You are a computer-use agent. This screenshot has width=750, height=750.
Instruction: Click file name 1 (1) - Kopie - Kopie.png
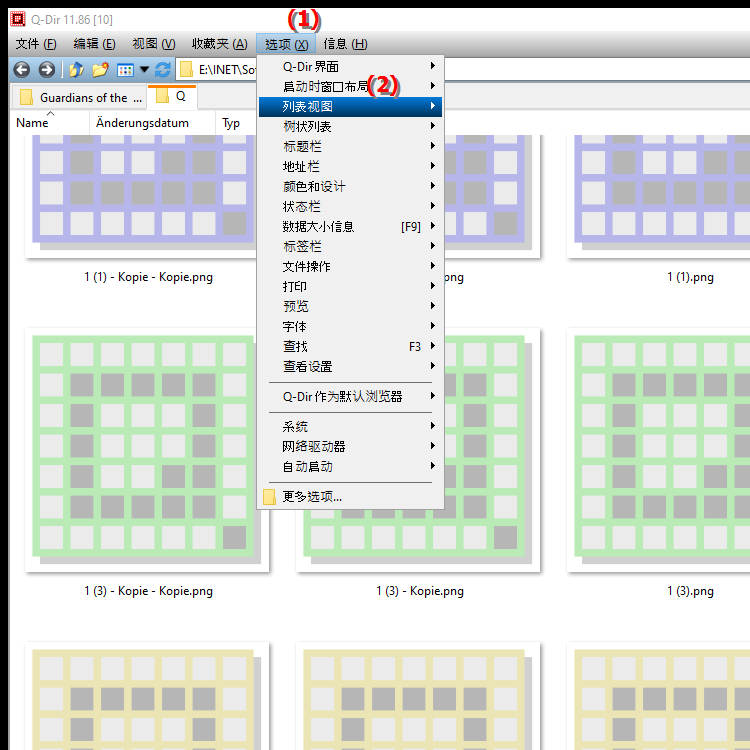[x=148, y=277]
